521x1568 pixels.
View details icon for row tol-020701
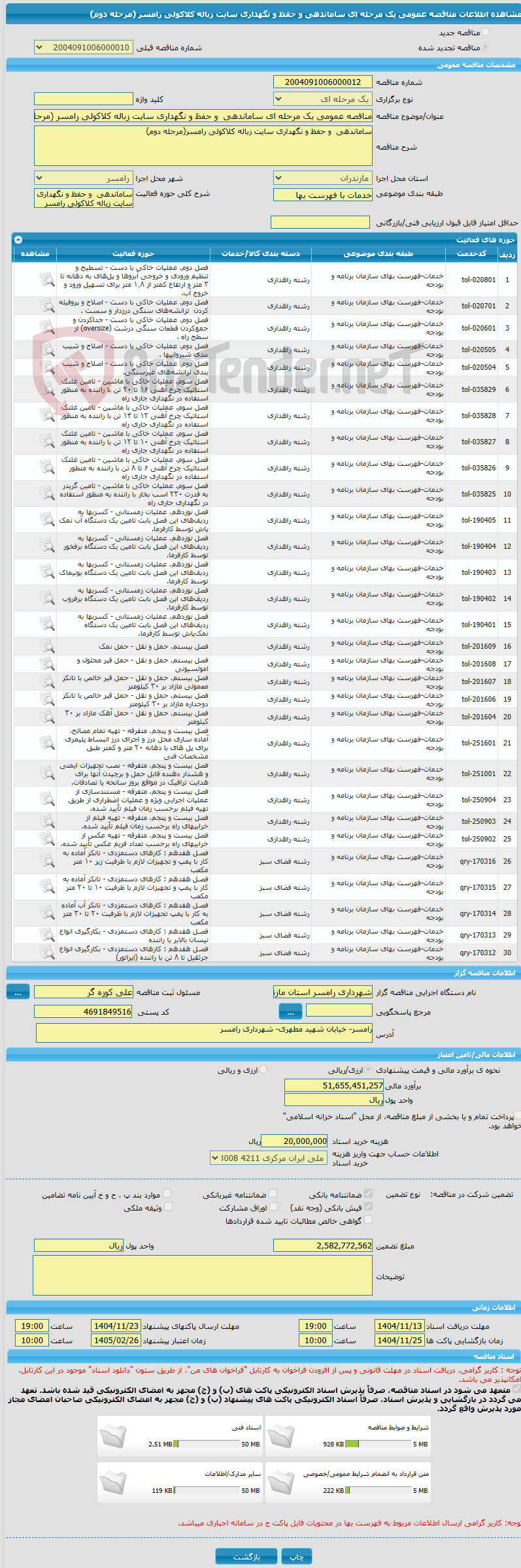(47, 306)
